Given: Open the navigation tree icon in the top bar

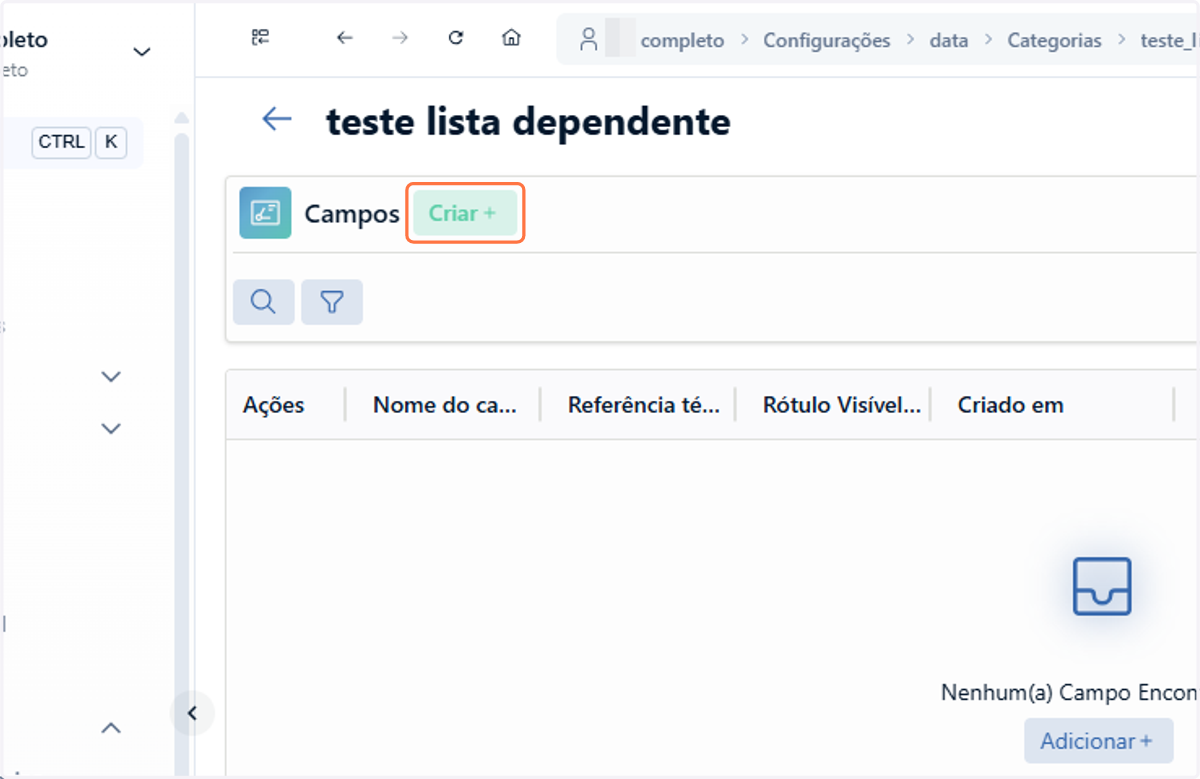Looking at the screenshot, I should tap(260, 38).
